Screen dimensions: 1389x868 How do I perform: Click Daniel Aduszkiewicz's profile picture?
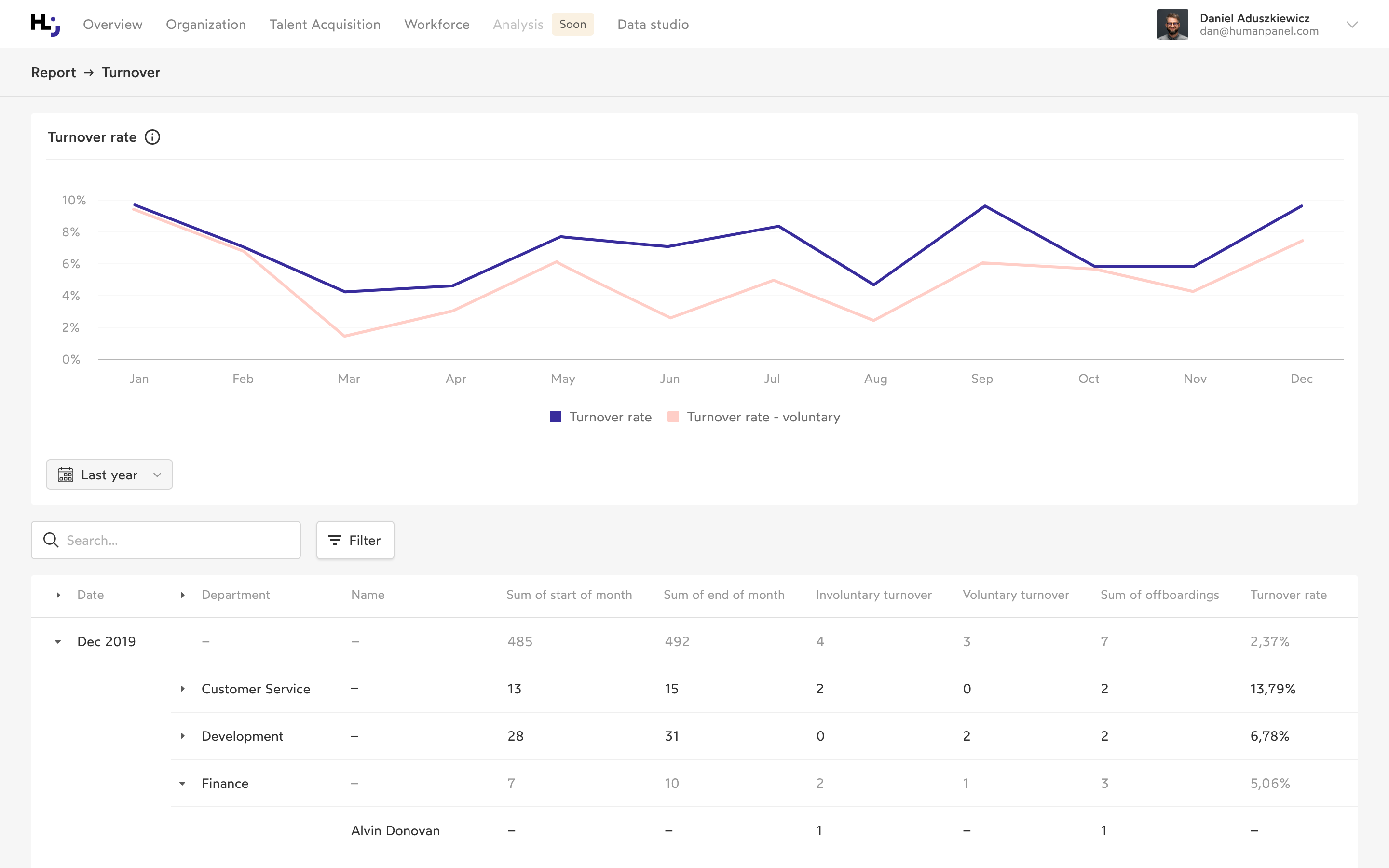[1172, 24]
